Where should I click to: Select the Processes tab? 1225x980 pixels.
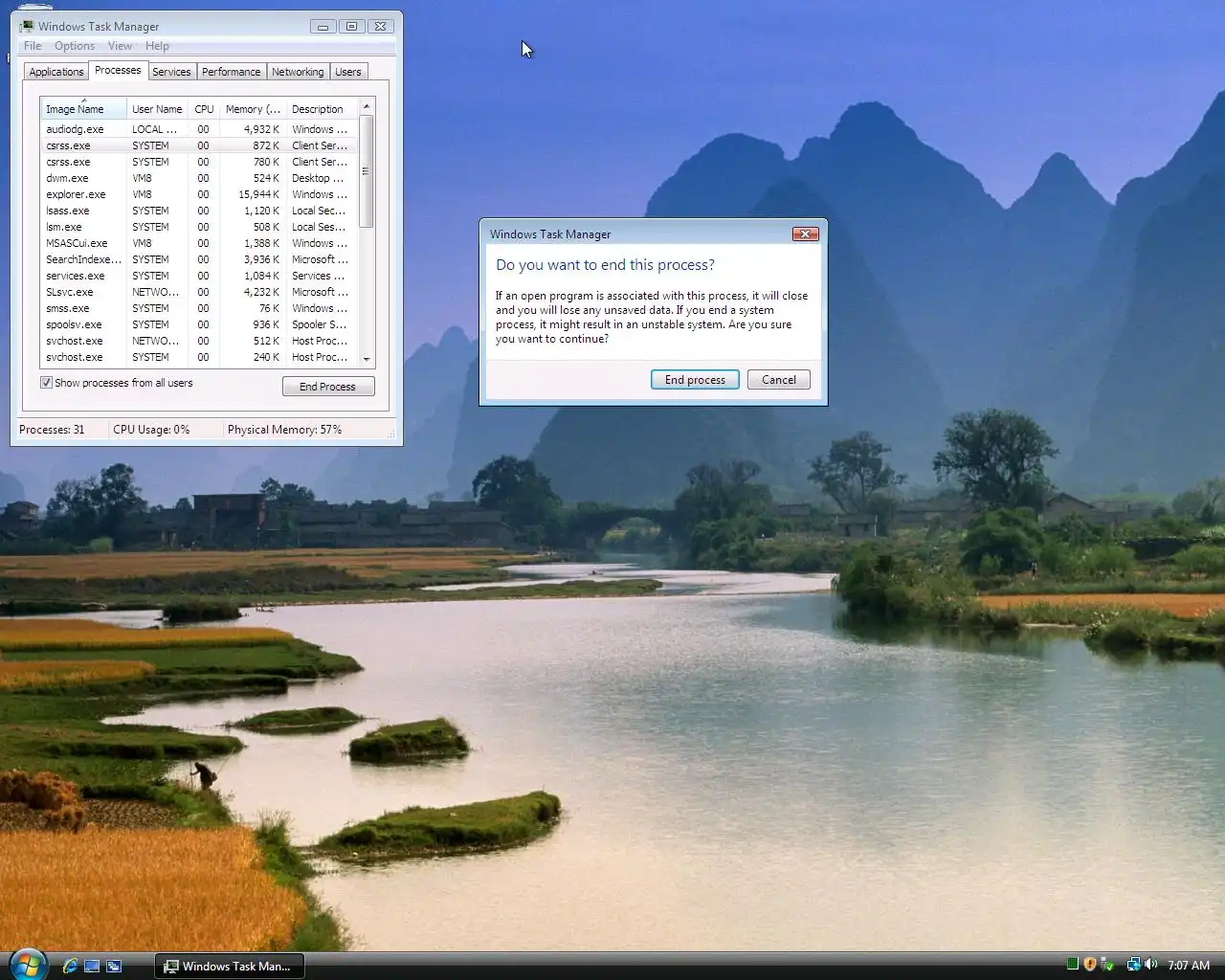tap(118, 70)
